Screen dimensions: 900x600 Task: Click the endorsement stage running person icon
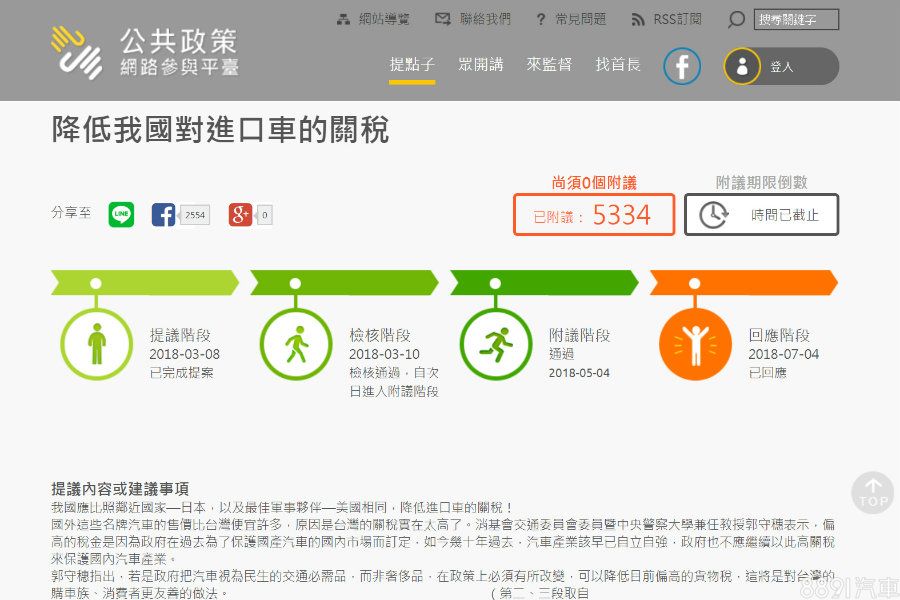click(x=495, y=345)
